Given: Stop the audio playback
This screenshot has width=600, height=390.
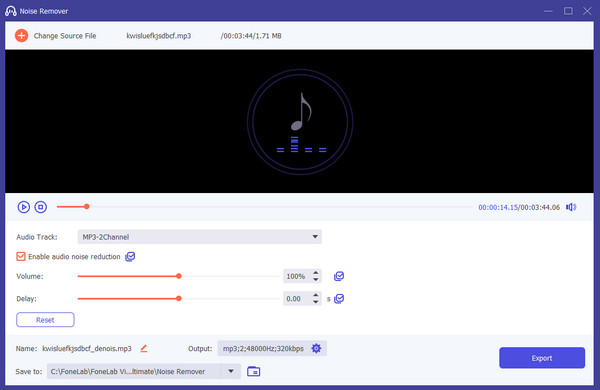Looking at the screenshot, I should click(x=41, y=207).
